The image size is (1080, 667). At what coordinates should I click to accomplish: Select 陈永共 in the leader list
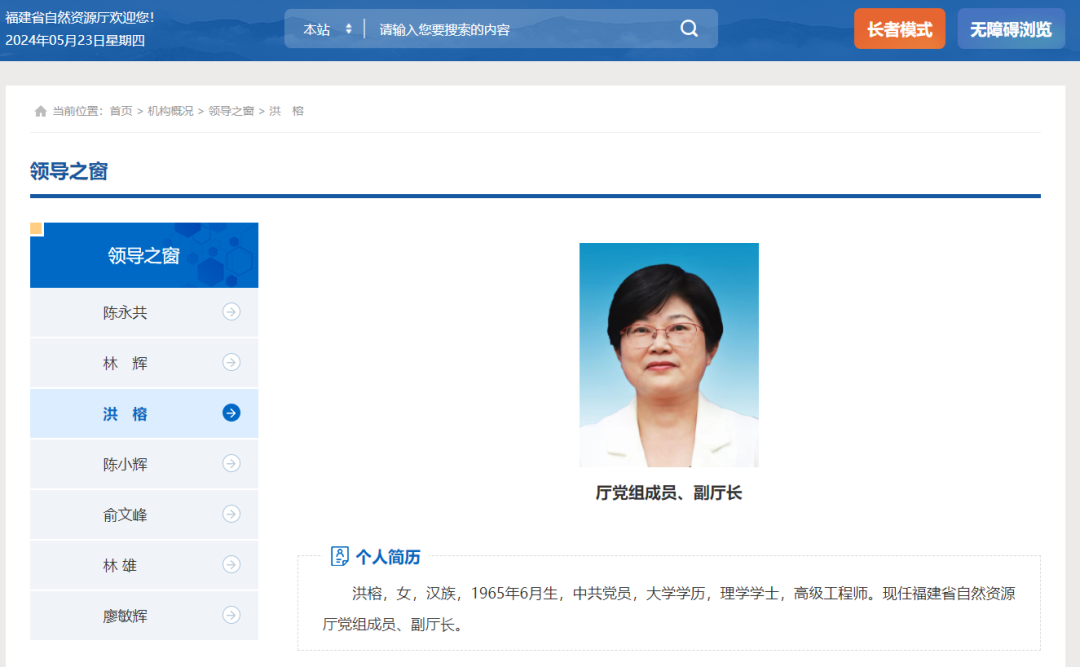tap(144, 312)
